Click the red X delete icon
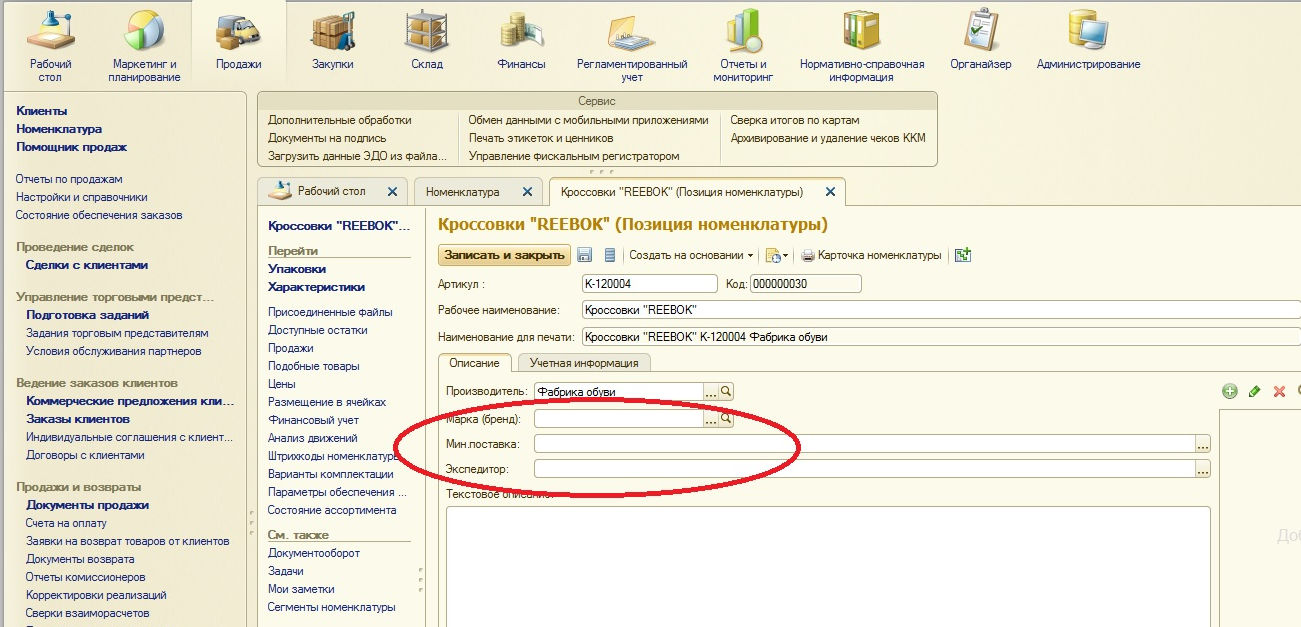The width and height of the screenshot is (1301, 627). coord(1279,391)
